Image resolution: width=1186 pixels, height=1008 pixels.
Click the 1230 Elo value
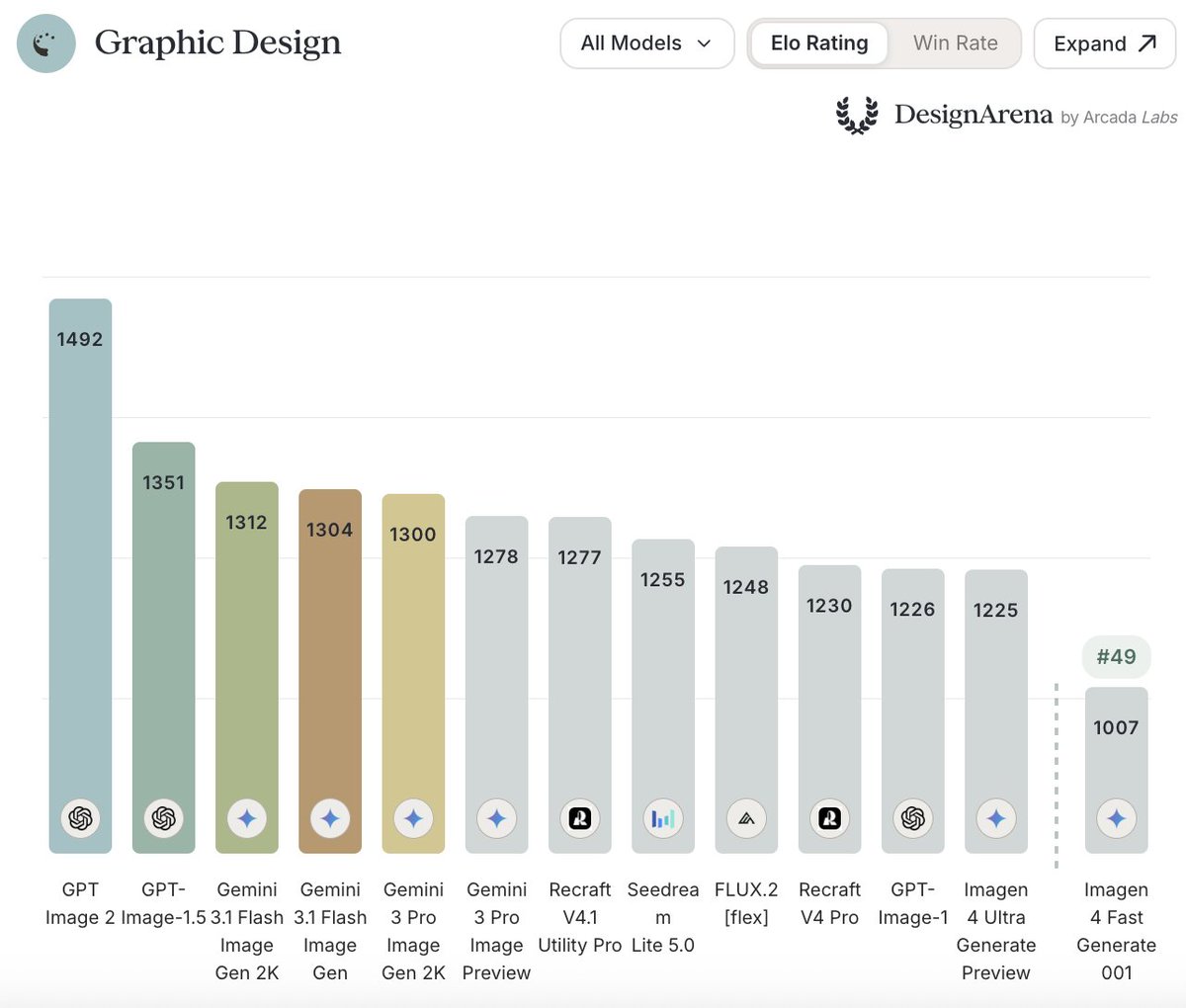point(830,606)
